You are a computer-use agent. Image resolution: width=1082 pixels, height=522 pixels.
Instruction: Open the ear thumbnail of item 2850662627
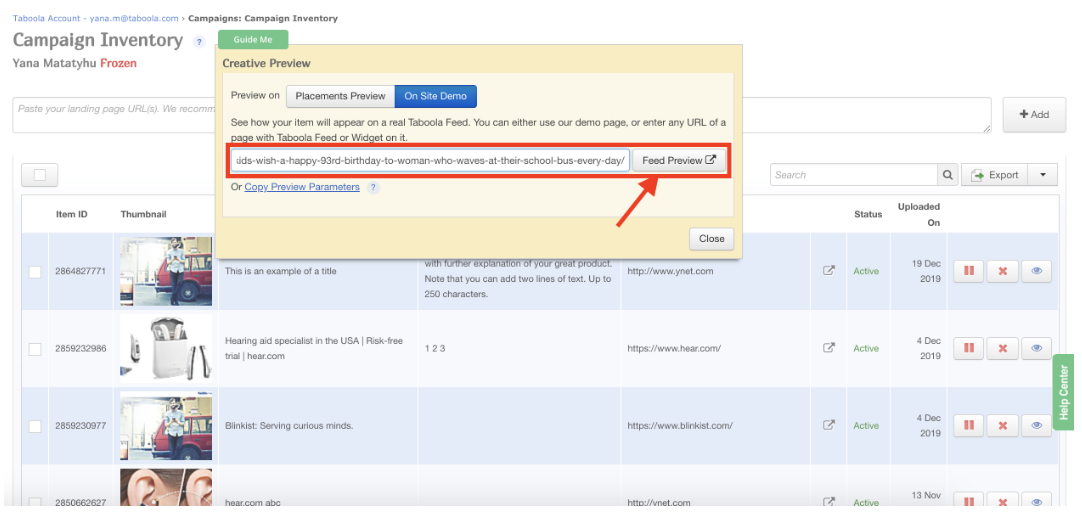tap(166, 487)
